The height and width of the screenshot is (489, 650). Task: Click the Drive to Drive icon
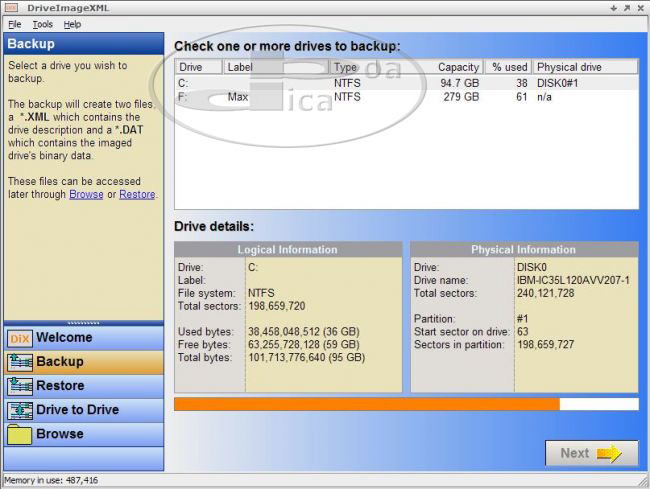(20, 410)
